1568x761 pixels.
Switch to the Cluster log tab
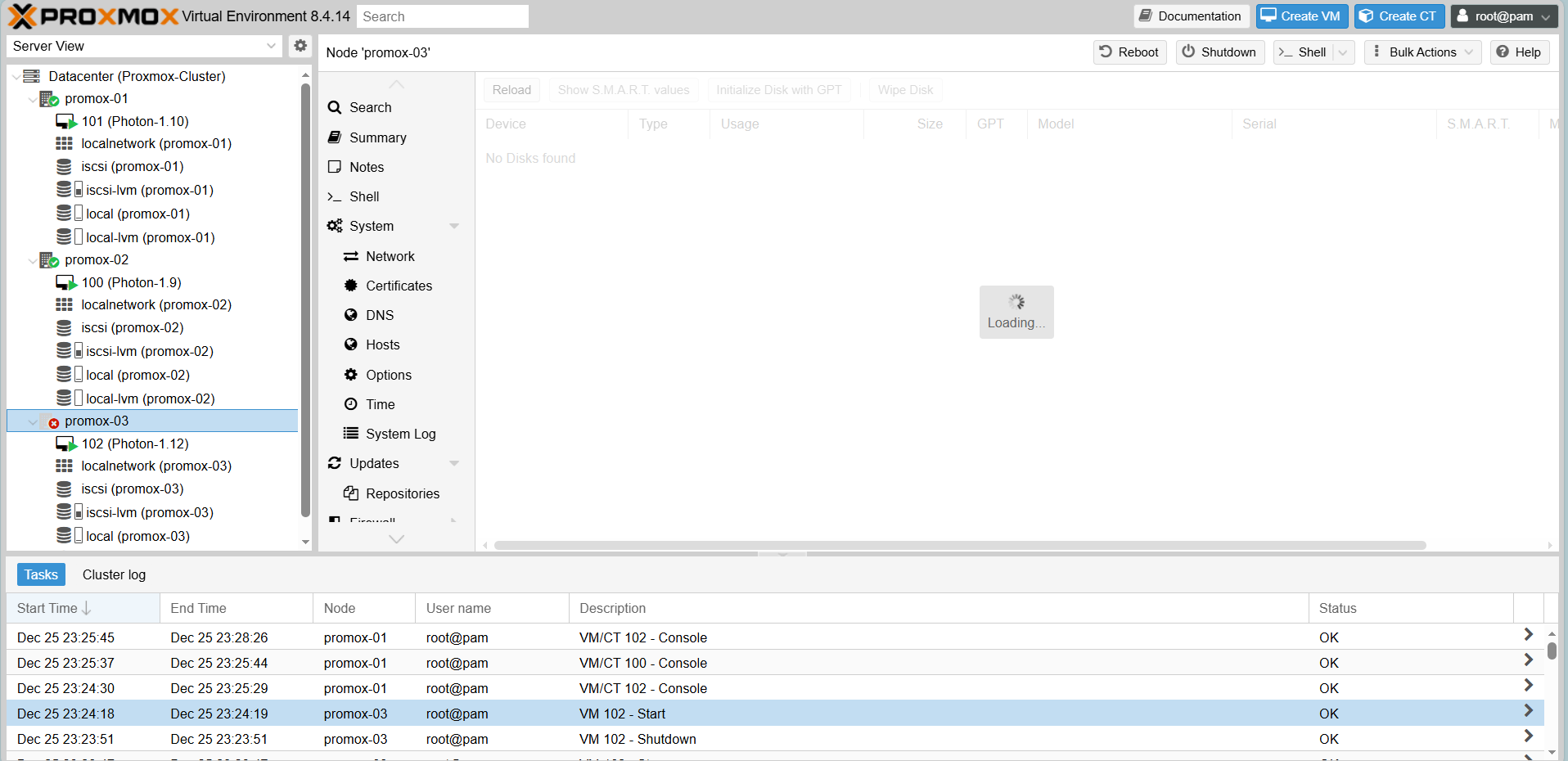(x=114, y=574)
